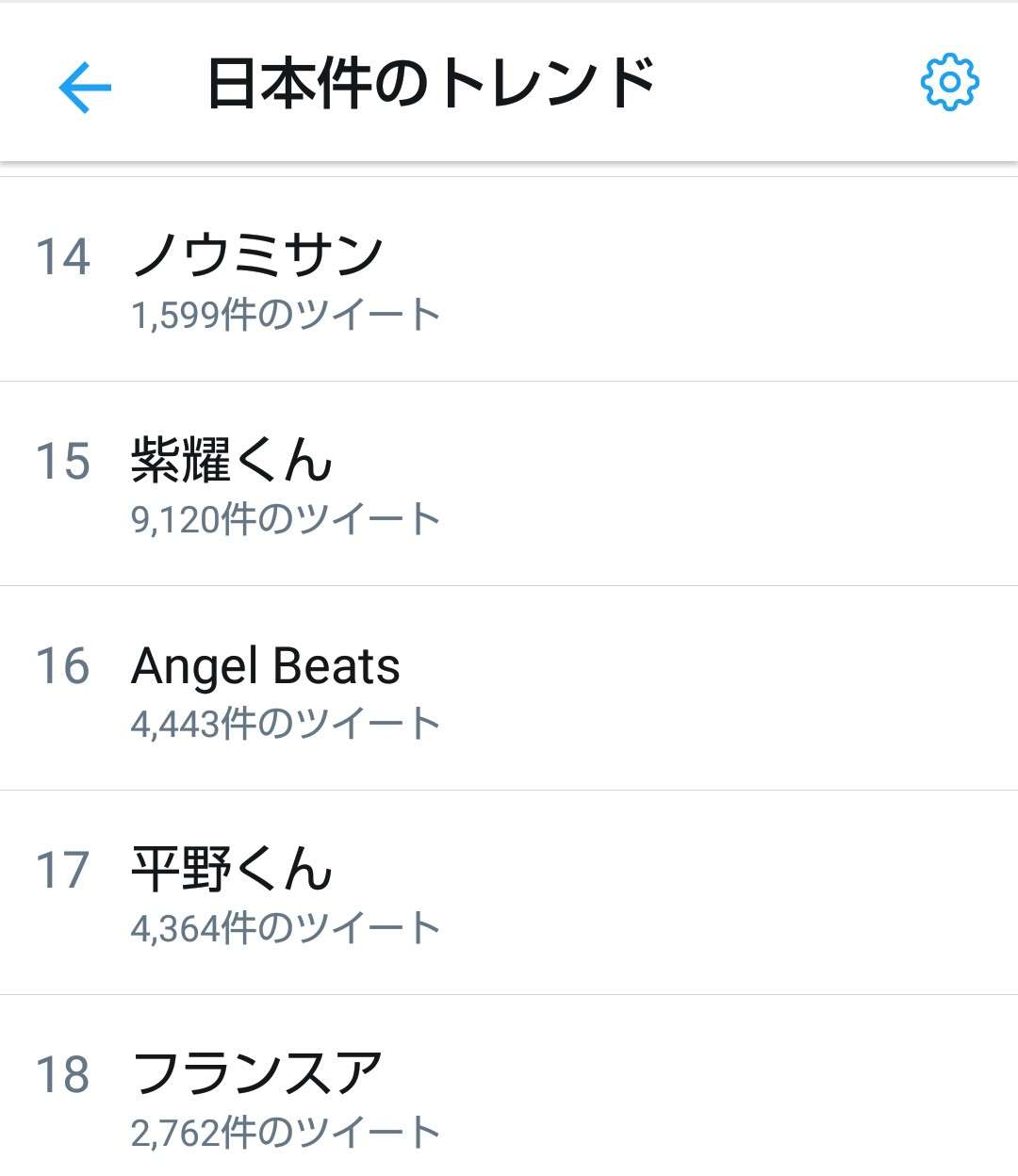View the 平野くん trend

232,869
